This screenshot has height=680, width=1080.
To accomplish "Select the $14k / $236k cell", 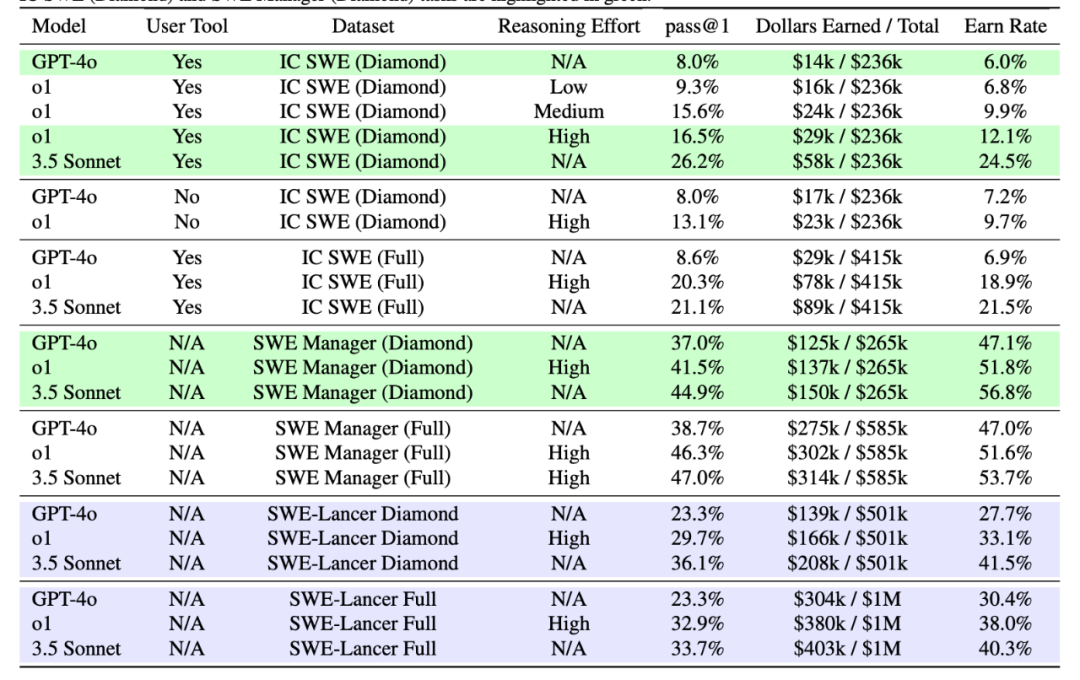I will click(x=847, y=62).
